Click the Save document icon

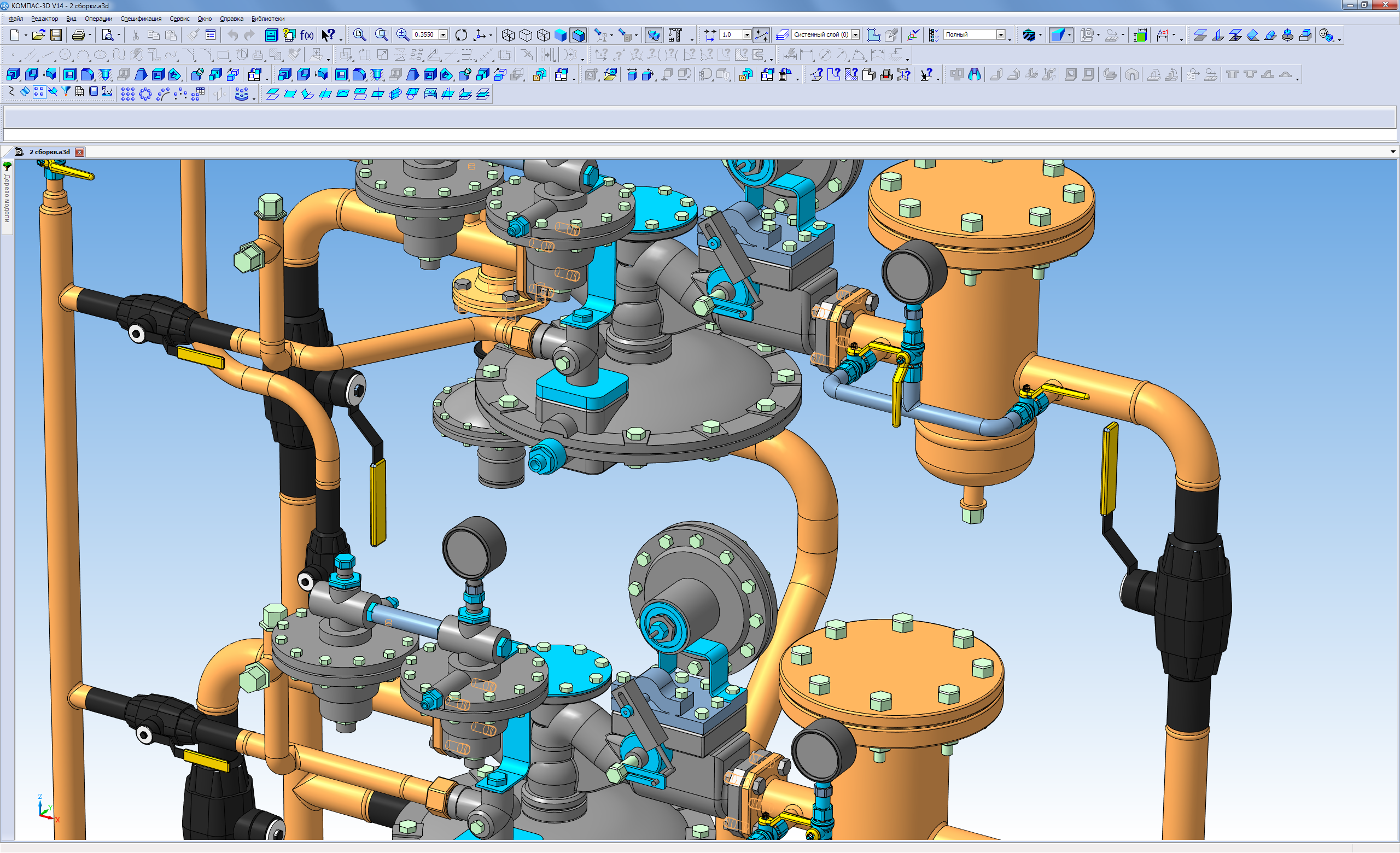56,35
